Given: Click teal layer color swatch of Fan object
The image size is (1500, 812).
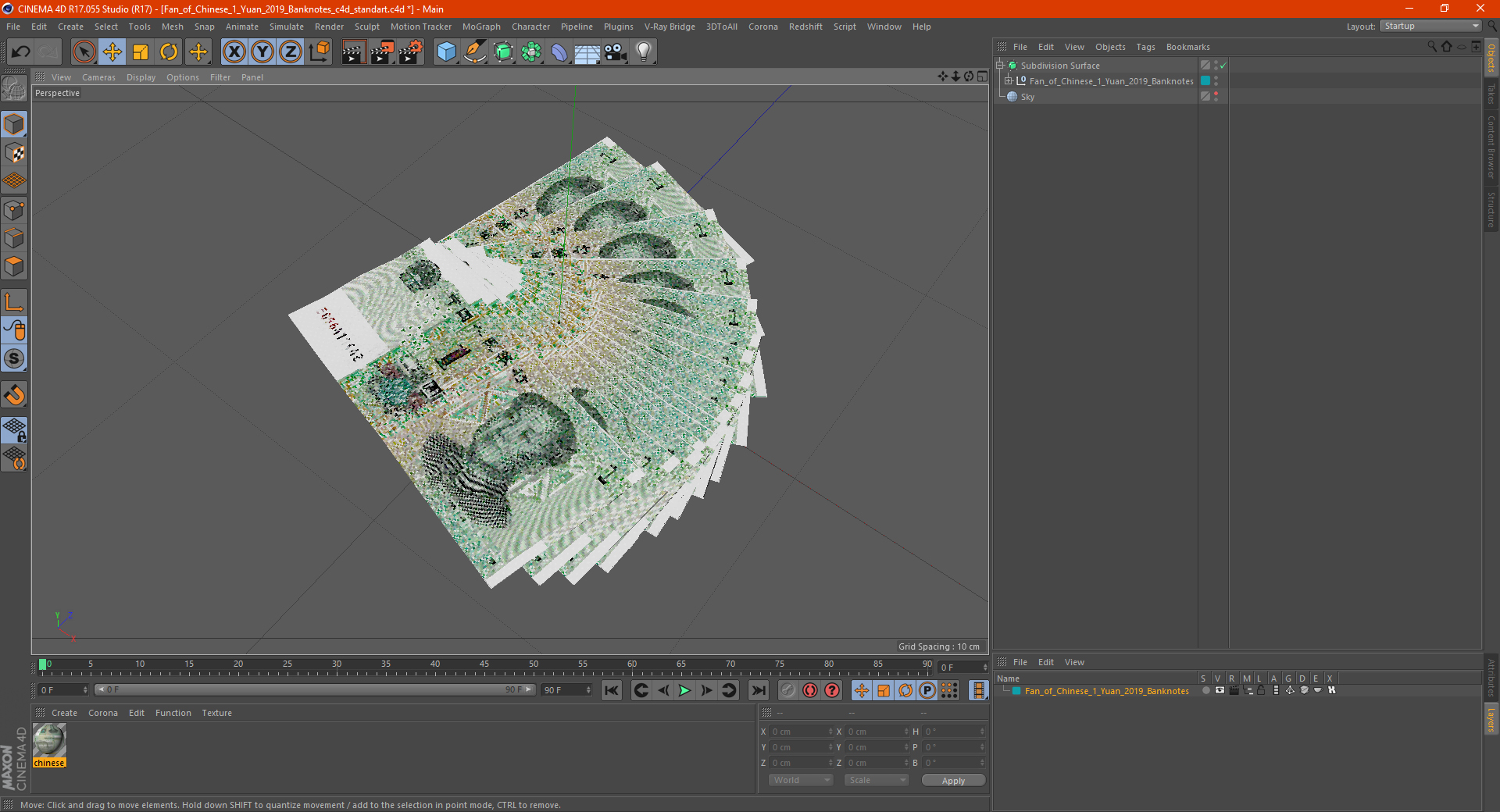Looking at the screenshot, I should (x=1205, y=81).
